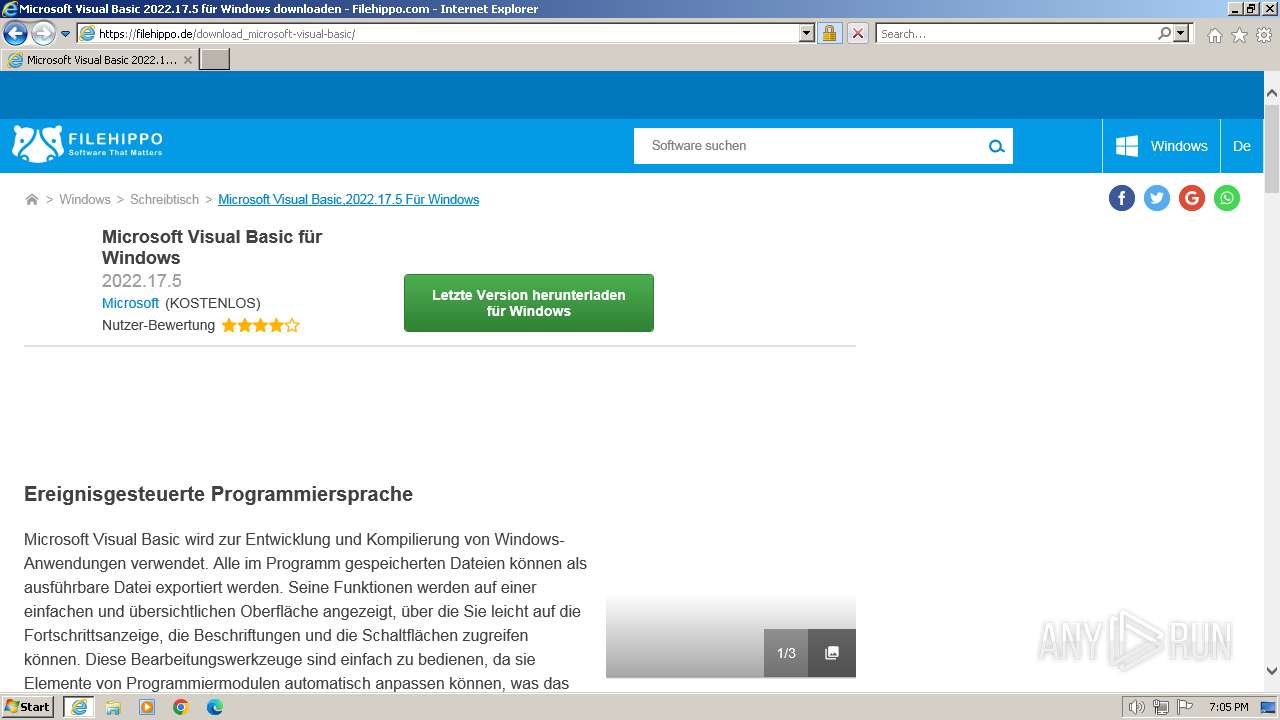Open the De language selector
1280x720 pixels.
(1242, 146)
